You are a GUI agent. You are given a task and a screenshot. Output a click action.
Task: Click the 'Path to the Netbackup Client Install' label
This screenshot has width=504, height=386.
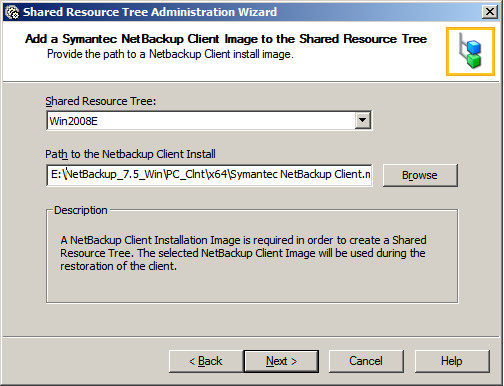pyautogui.click(x=130, y=154)
